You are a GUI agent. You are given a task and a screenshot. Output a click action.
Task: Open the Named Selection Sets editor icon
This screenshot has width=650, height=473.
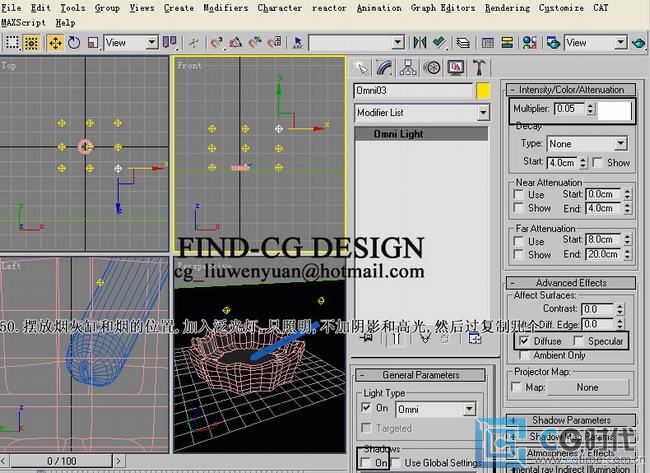point(298,42)
